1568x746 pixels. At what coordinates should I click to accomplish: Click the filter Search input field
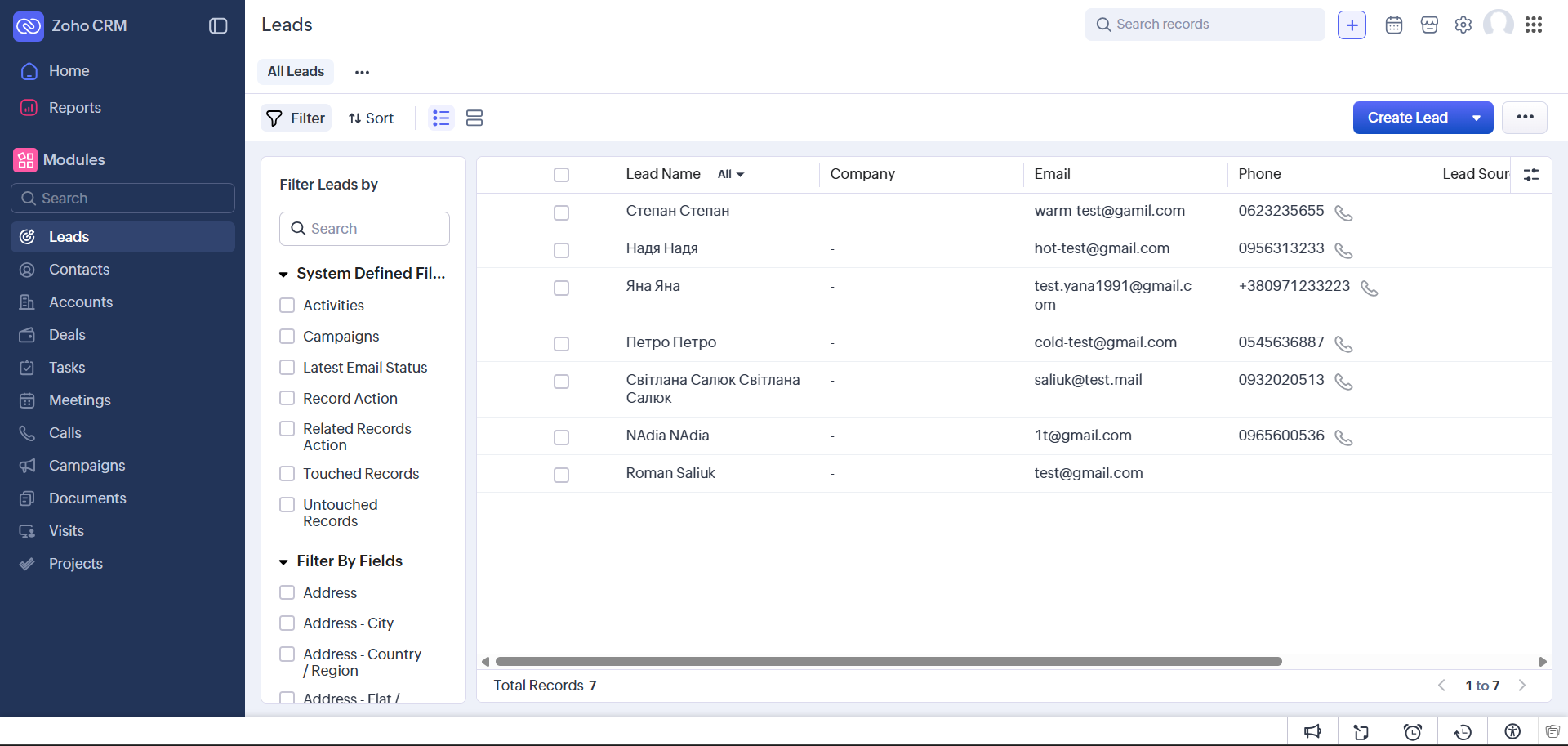[x=364, y=229]
